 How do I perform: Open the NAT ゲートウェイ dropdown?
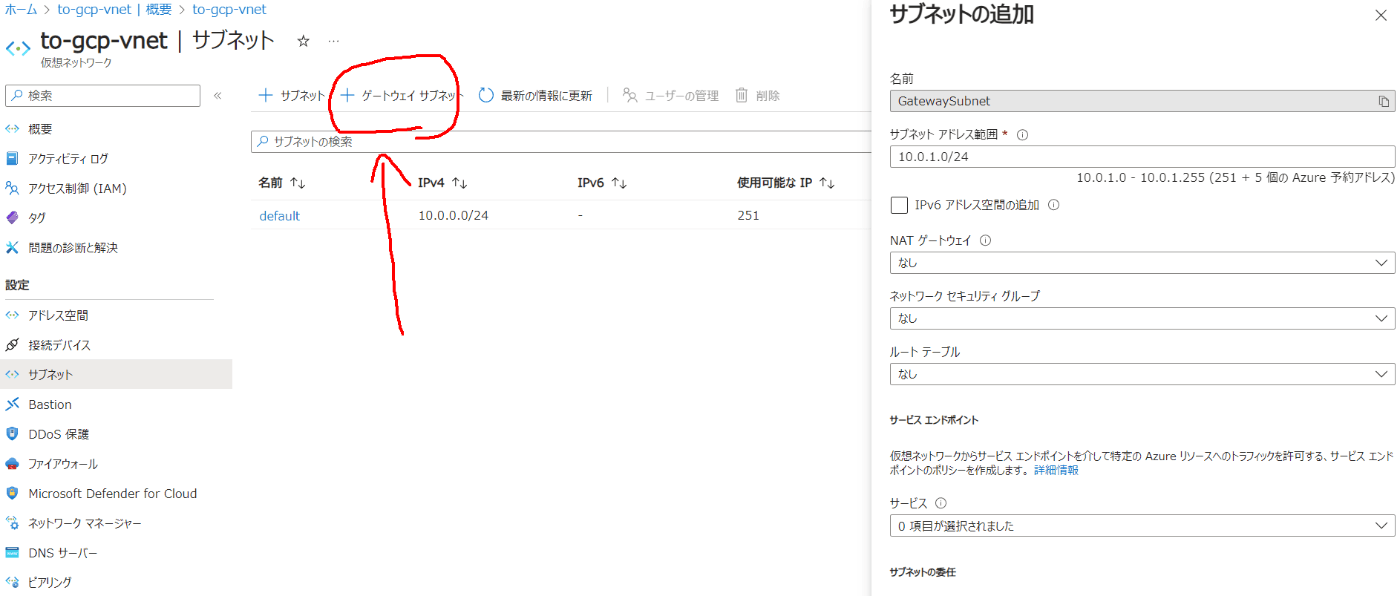pos(1142,263)
